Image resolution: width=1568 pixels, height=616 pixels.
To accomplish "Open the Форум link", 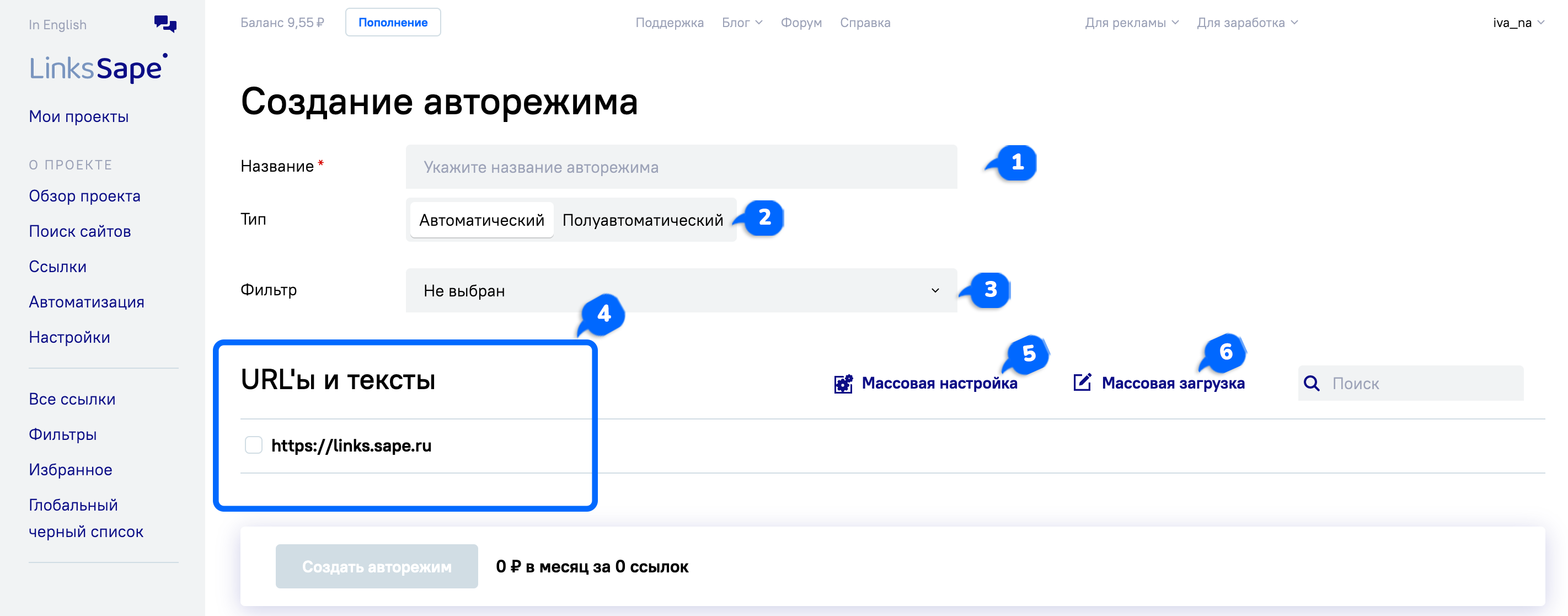I will [801, 23].
